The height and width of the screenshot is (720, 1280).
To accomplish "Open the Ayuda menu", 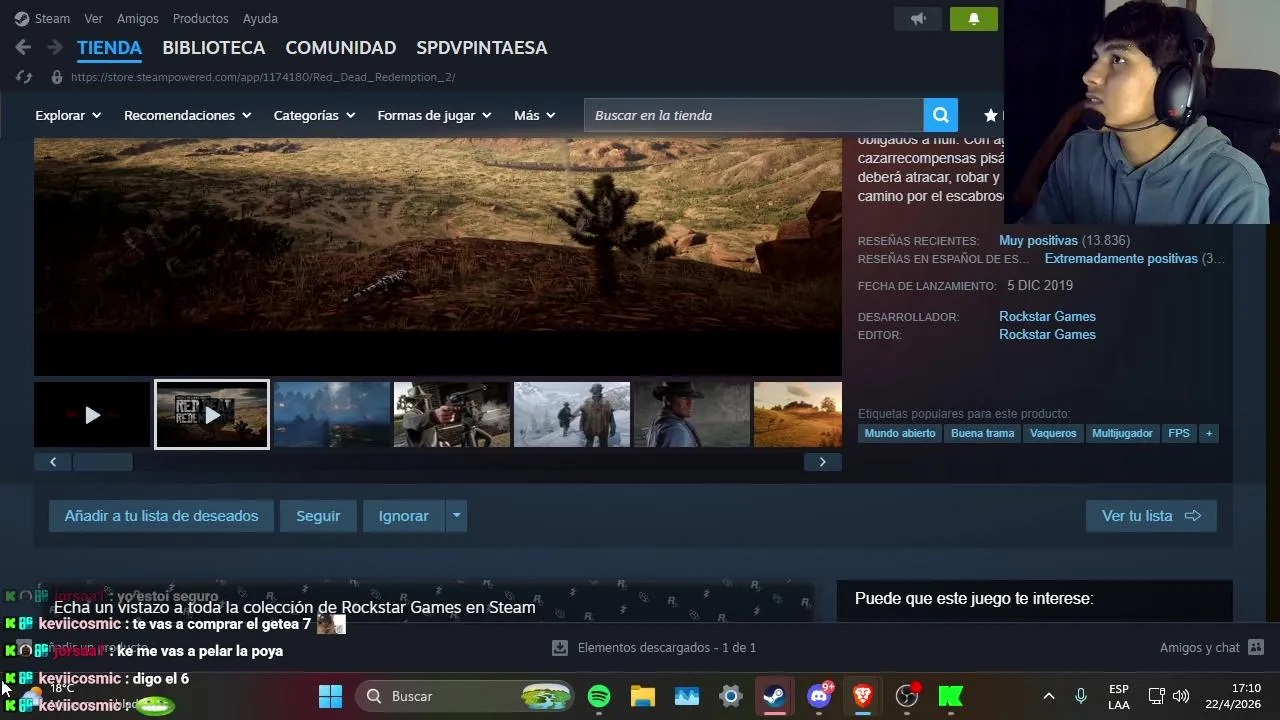I will coord(260,18).
